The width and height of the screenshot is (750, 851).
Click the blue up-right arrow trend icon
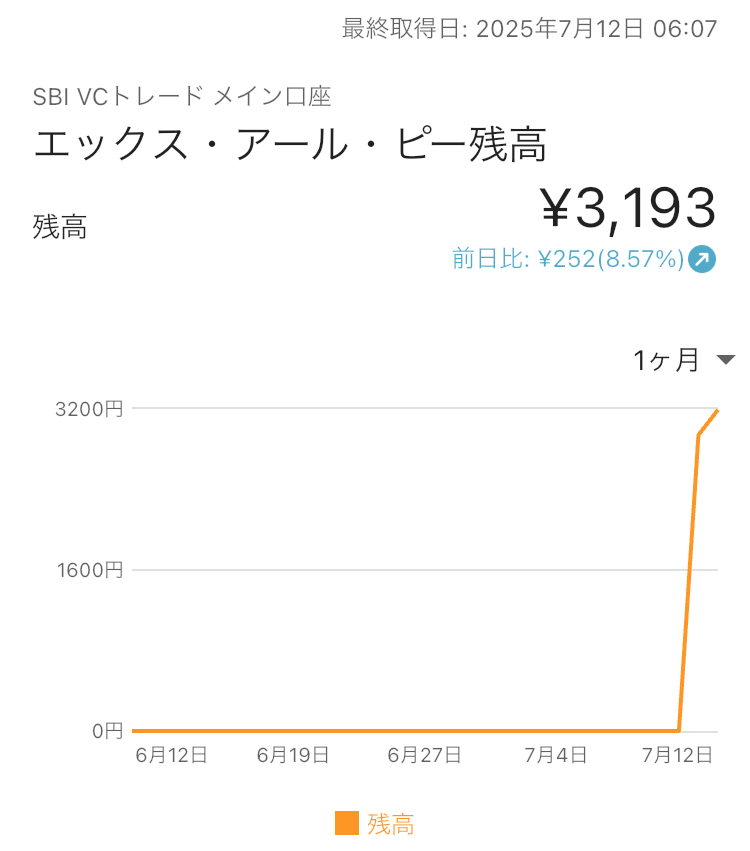pyautogui.click(x=702, y=259)
